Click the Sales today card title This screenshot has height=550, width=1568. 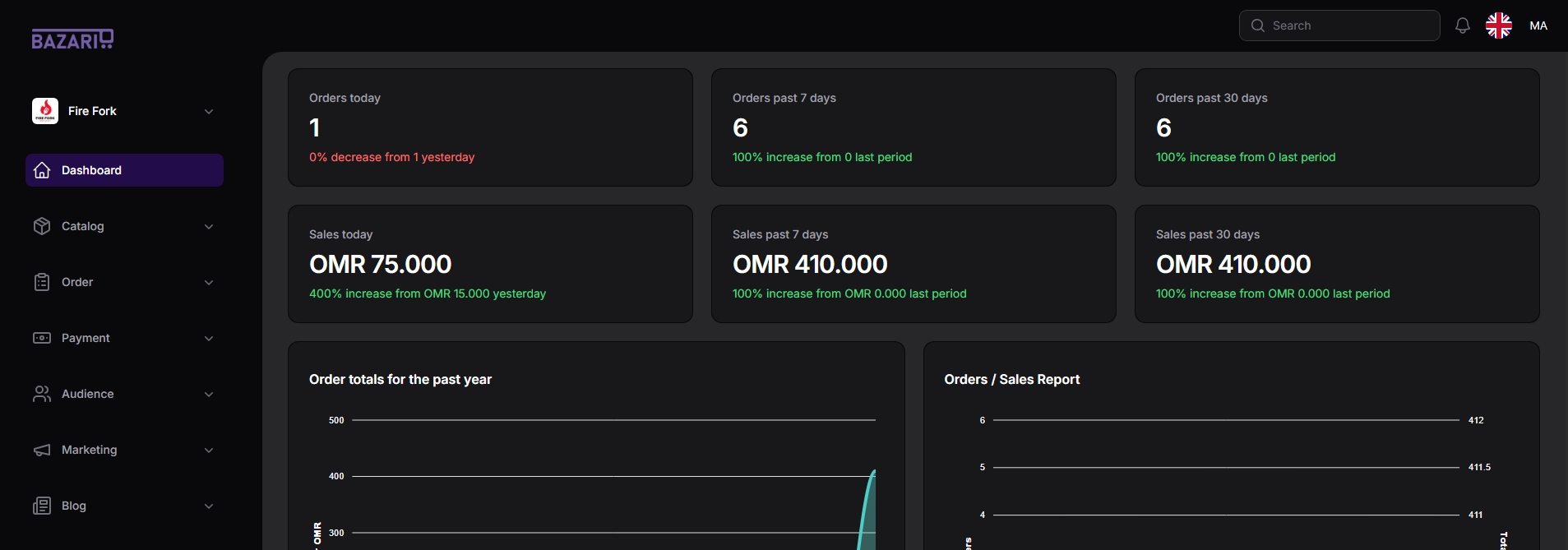pos(340,234)
